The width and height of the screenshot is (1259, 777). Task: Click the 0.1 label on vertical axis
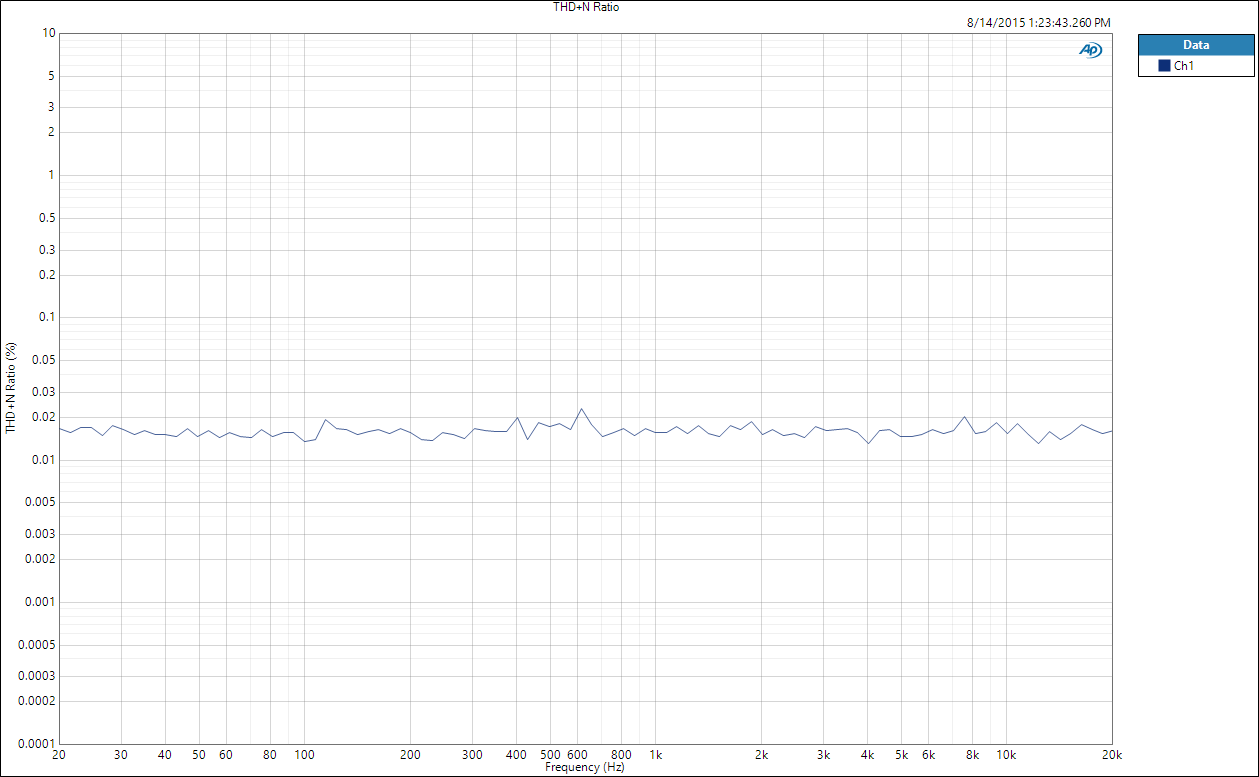pyautogui.click(x=45, y=317)
